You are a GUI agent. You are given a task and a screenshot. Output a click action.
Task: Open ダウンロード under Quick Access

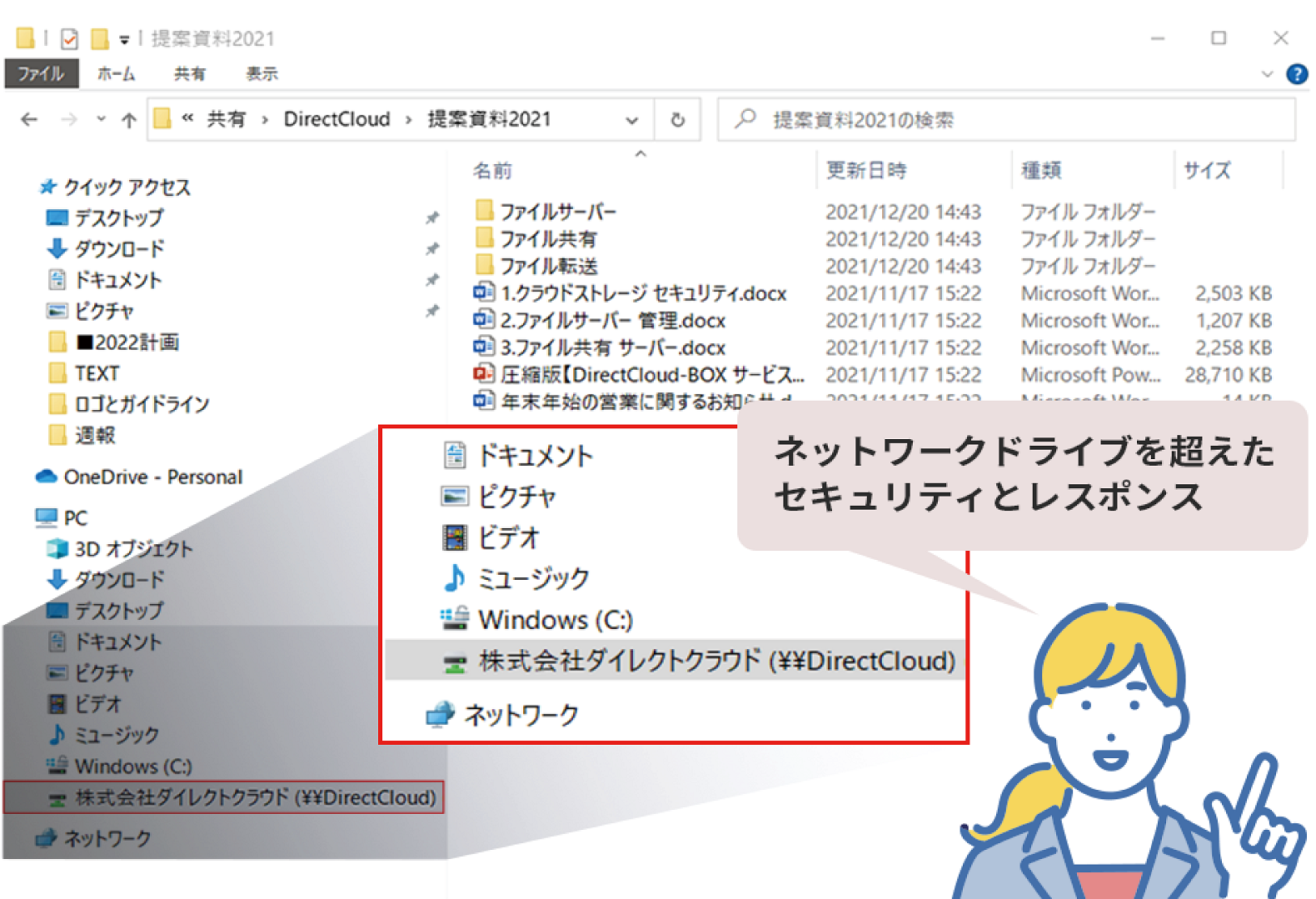pos(119,248)
